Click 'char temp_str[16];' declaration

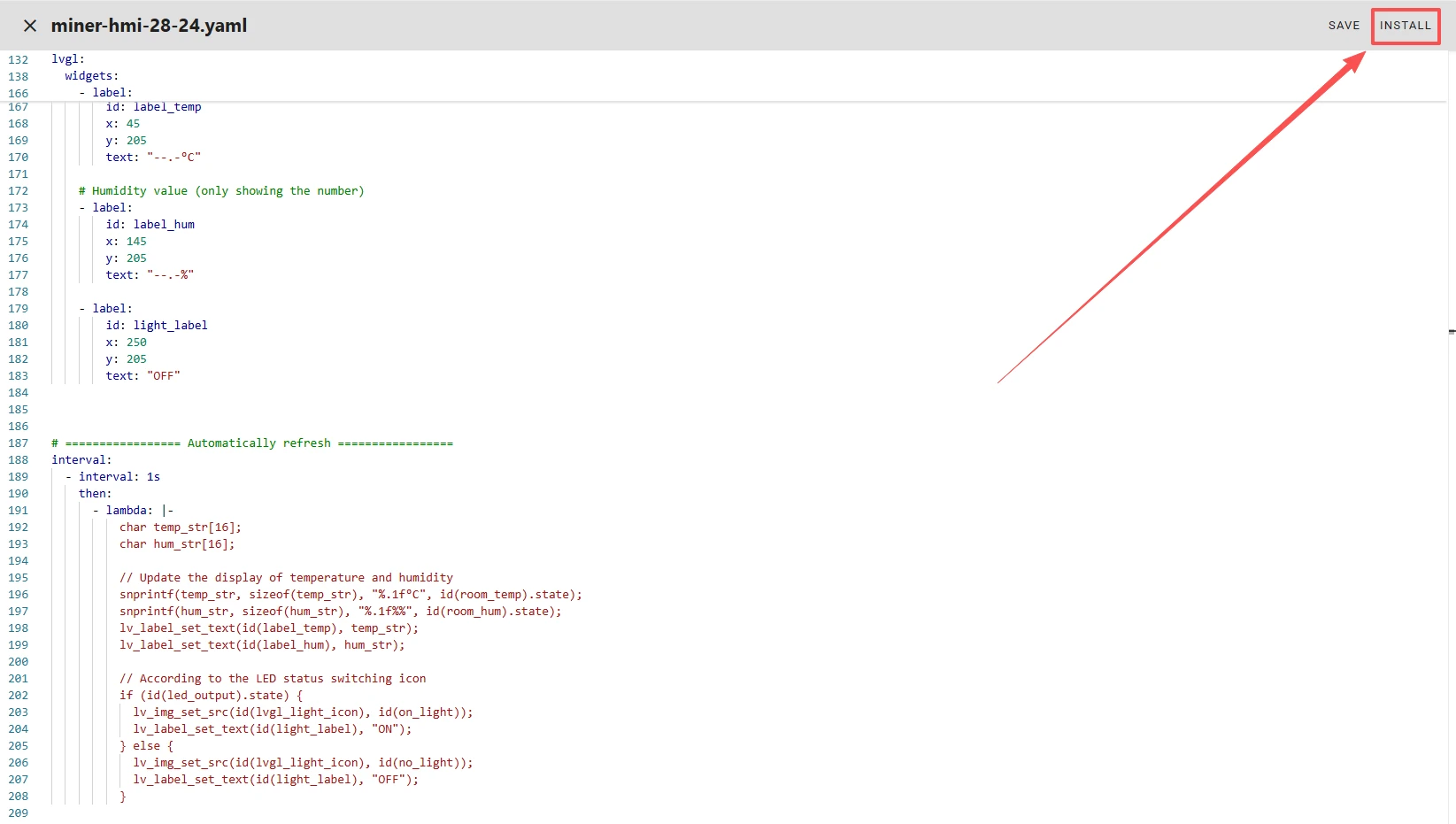point(181,528)
